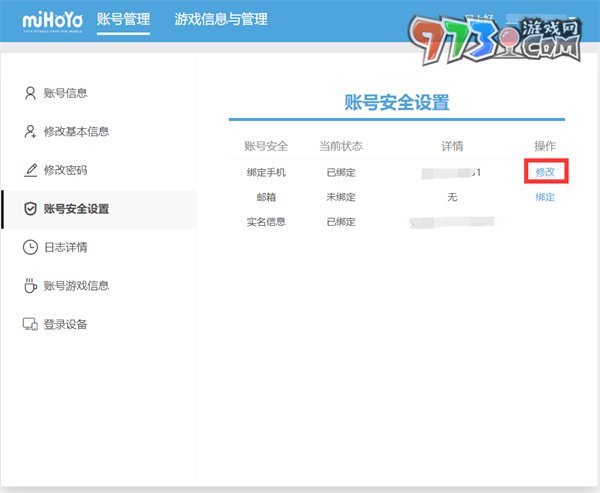Click the 实名信息 row label
The width and height of the screenshot is (600, 493).
coord(266,221)
